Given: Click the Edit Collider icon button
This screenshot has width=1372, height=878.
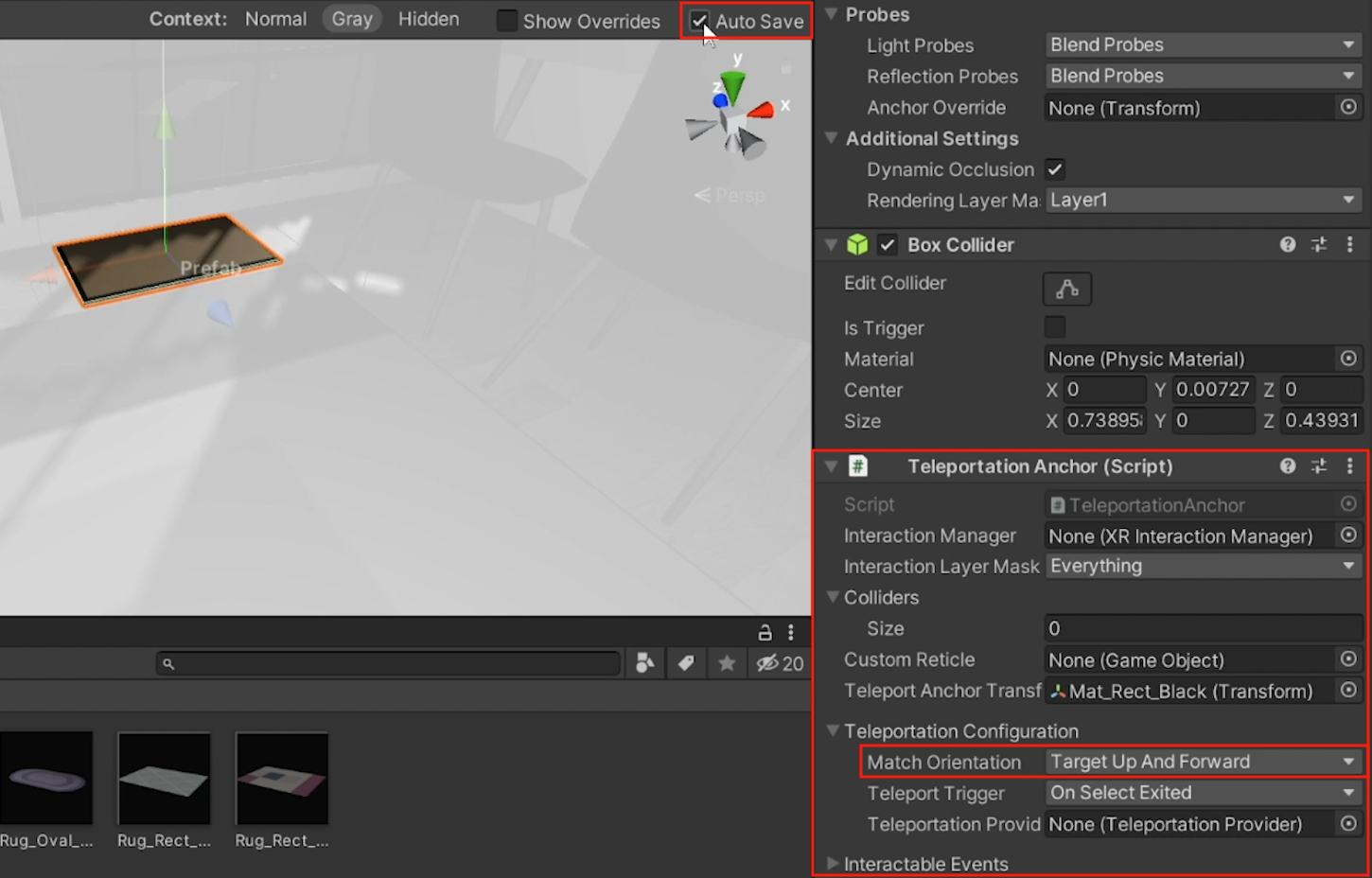Looking at the screenshot, I should tap(1066, 289).
